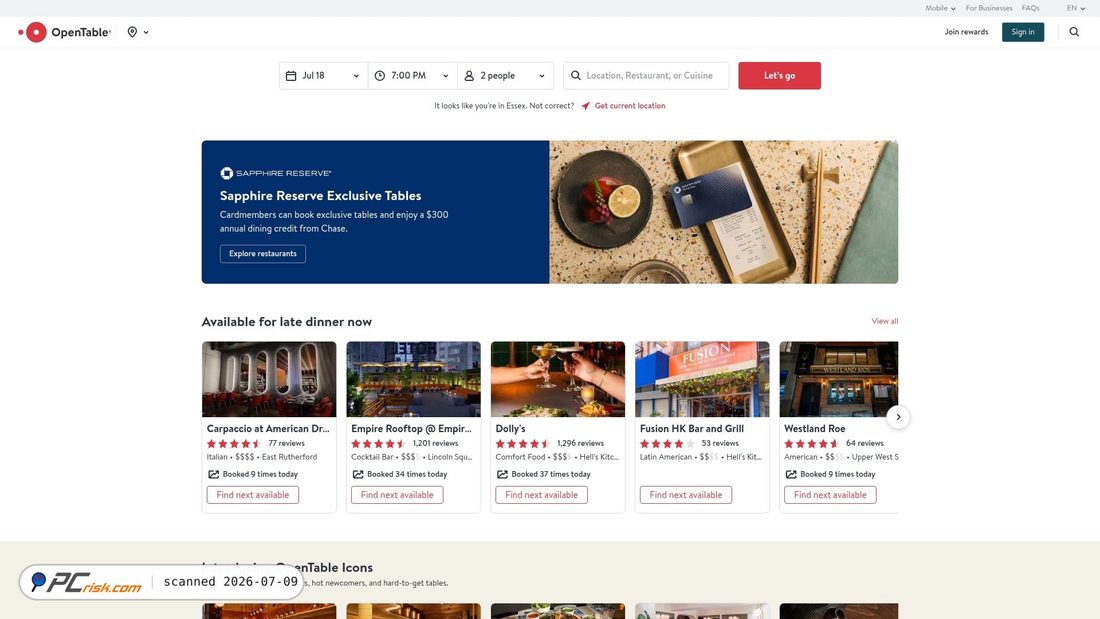Click Sapphire Reserve Exclusive Tables heading
The height and width of the screenshot is (619, 1100).
click(321, 196)
